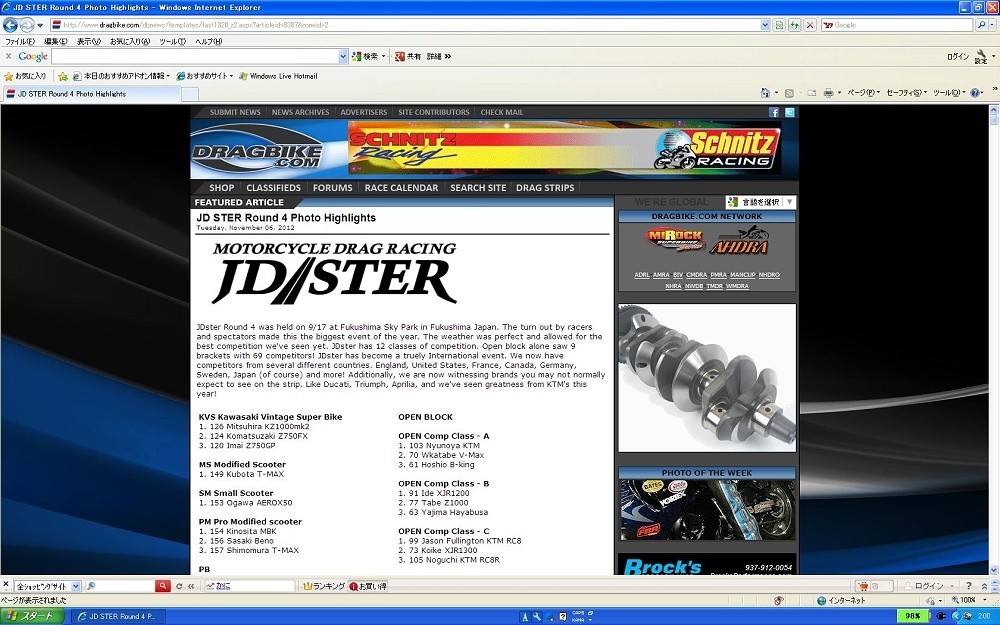
Task: Click the compatibility view page icon
Action: click(779, 25)
